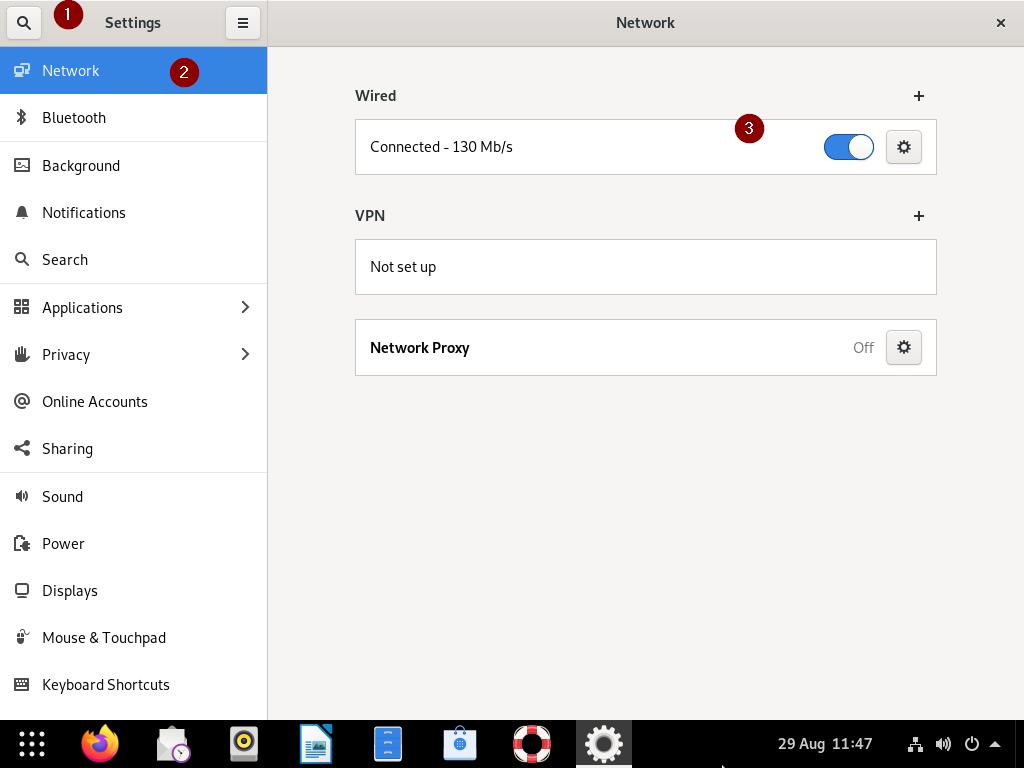Screen dimensions: 1024x768
Task: Open the hamburger menu in Settings header
Action: [x=242, y=23]
